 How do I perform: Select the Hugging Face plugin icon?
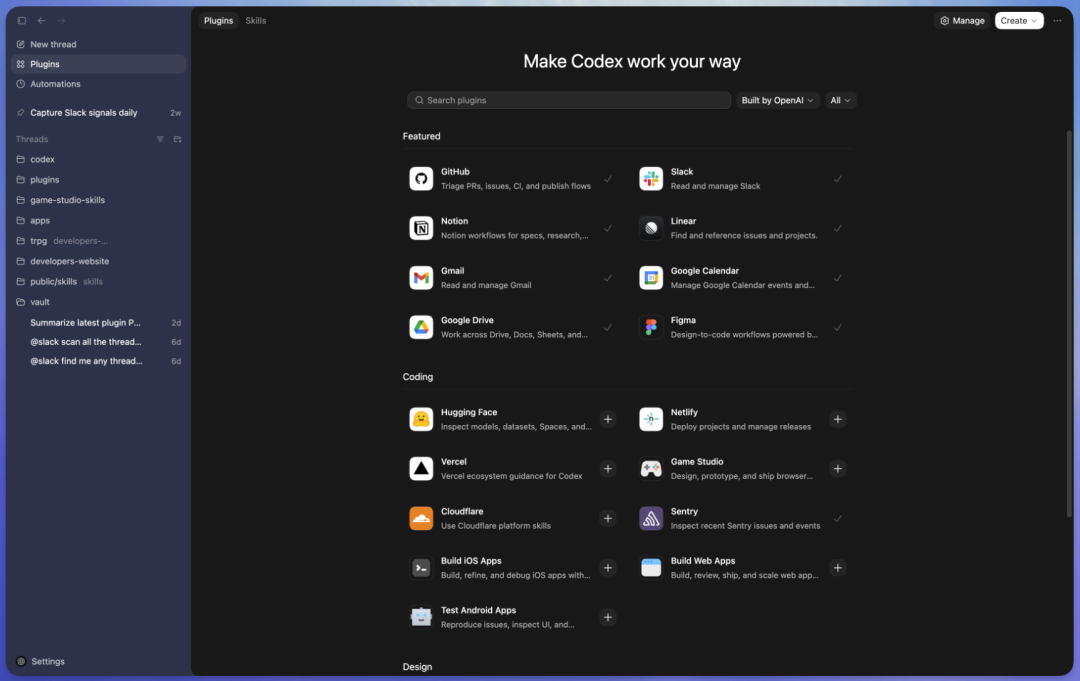421,419
